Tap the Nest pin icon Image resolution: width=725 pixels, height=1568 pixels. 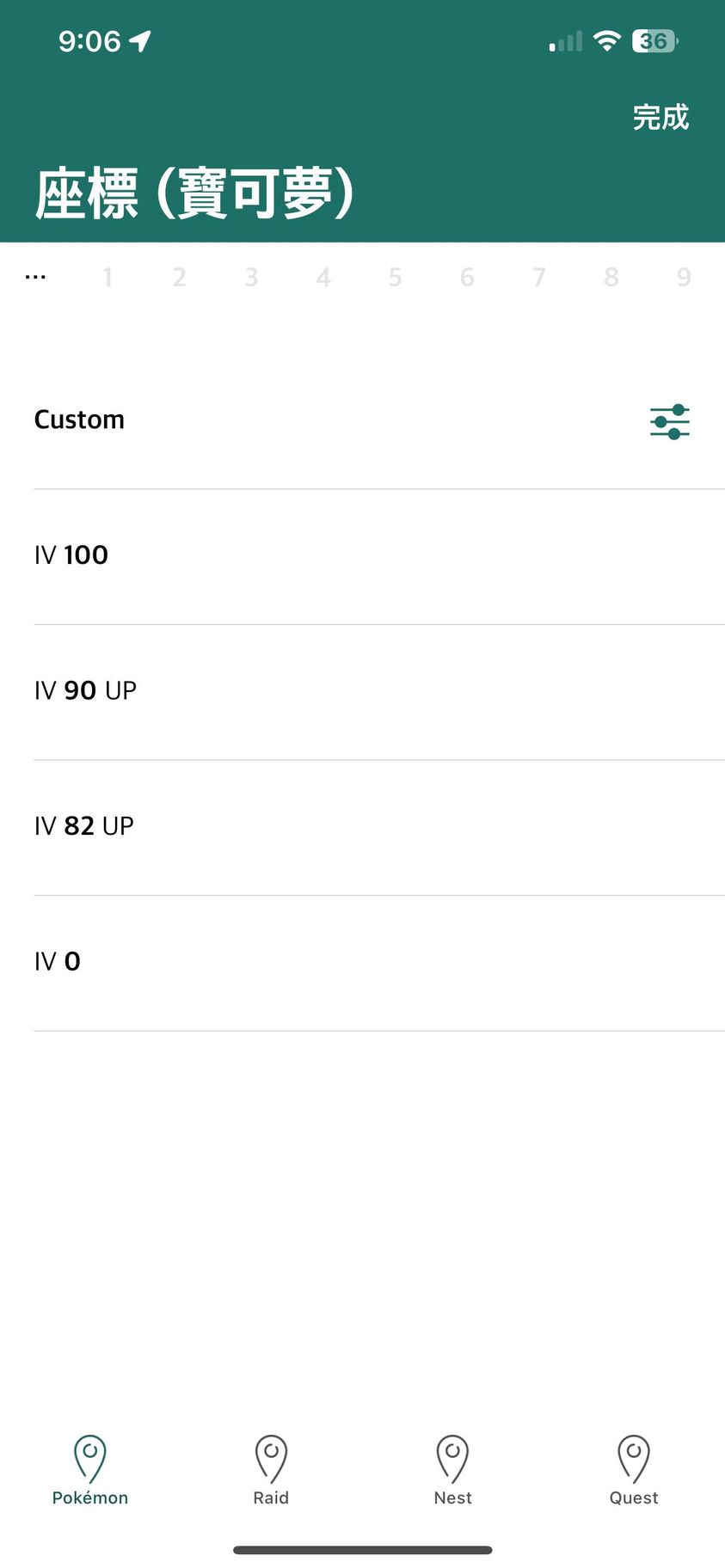pyautogui.click(x=452, y=1458)
